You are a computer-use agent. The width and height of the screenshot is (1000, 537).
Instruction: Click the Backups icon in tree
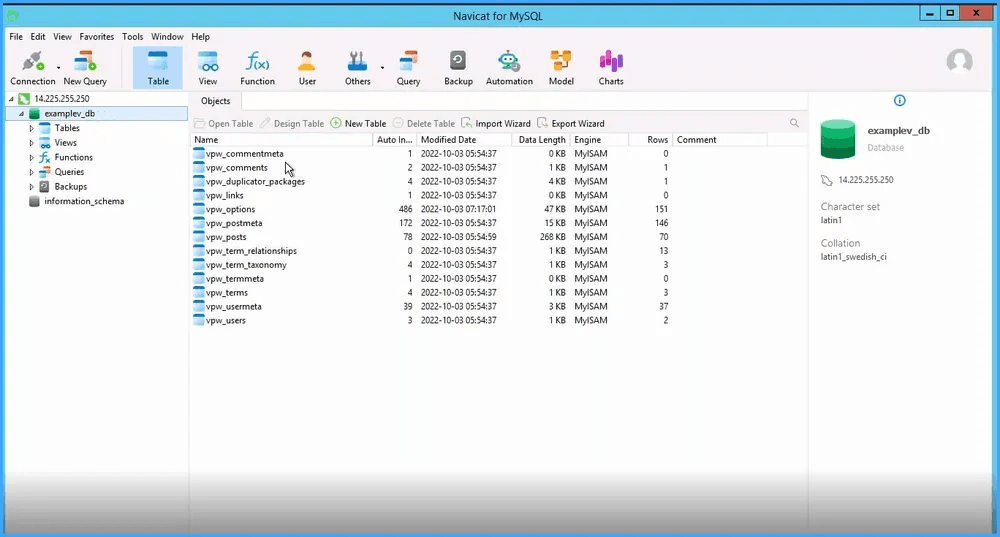click(44, 186)
